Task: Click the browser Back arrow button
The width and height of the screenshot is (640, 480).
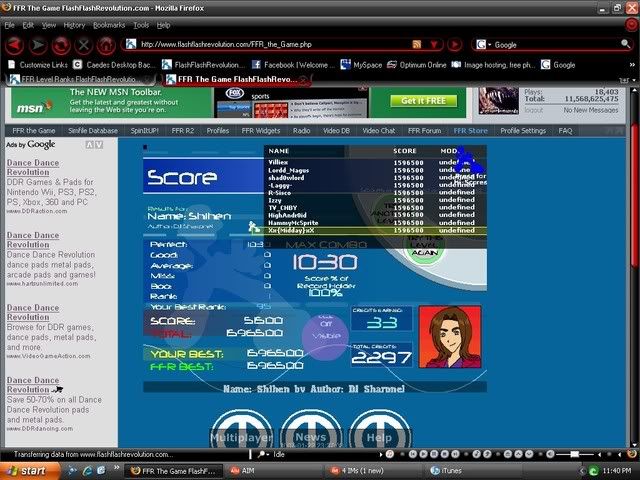Action: 16,45
